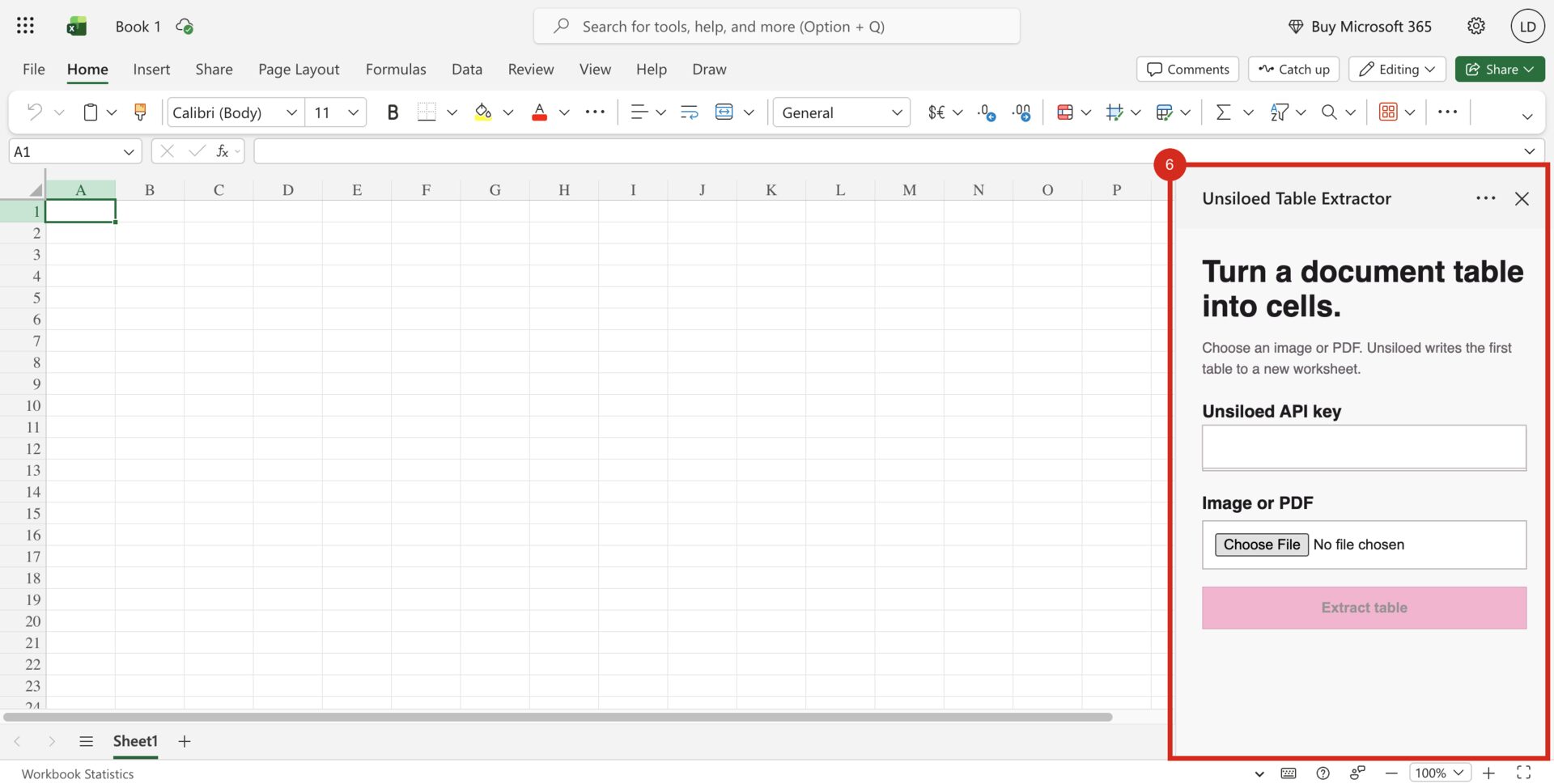Click the sort and filter icon
1554x784 pixels.
1279,112
